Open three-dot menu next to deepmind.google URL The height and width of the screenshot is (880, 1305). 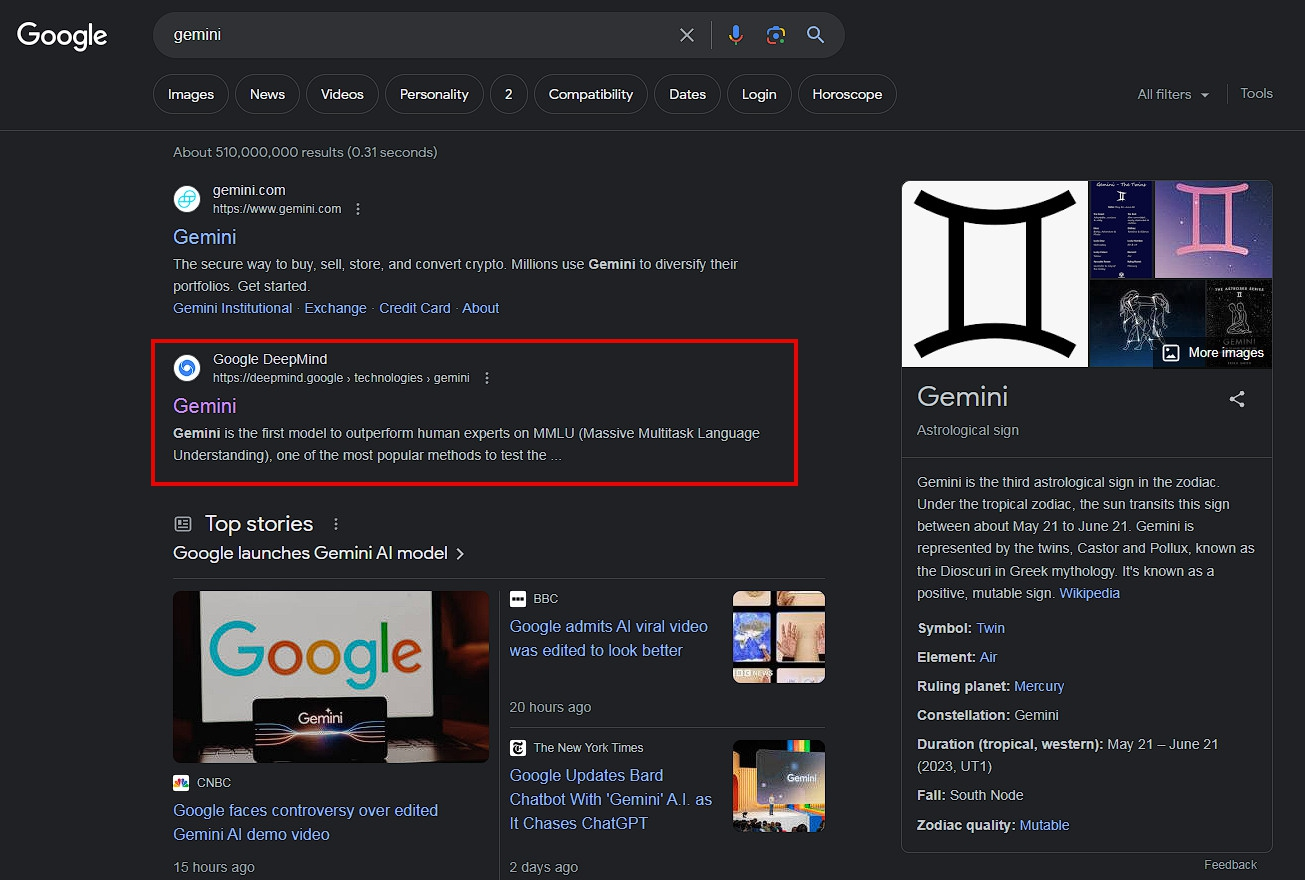click(x=487, y=378)
